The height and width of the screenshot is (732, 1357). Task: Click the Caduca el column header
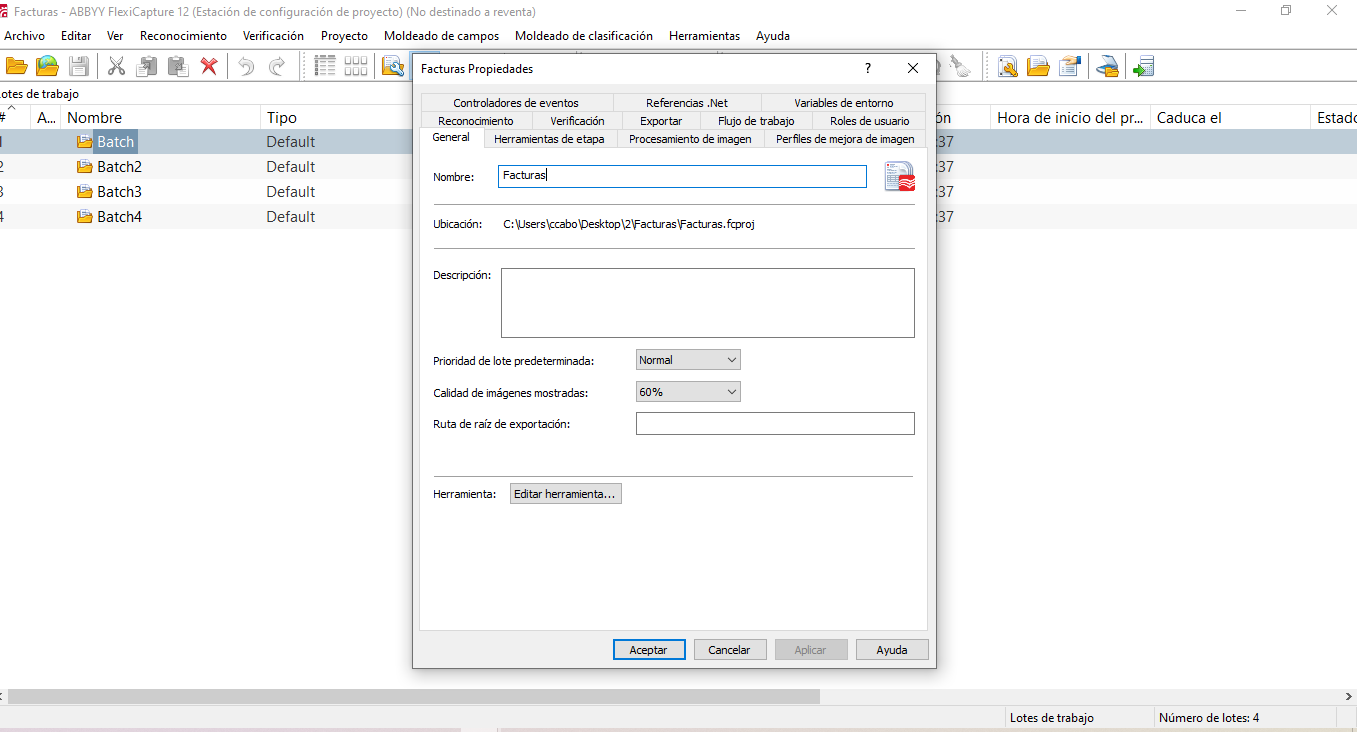1230,118
